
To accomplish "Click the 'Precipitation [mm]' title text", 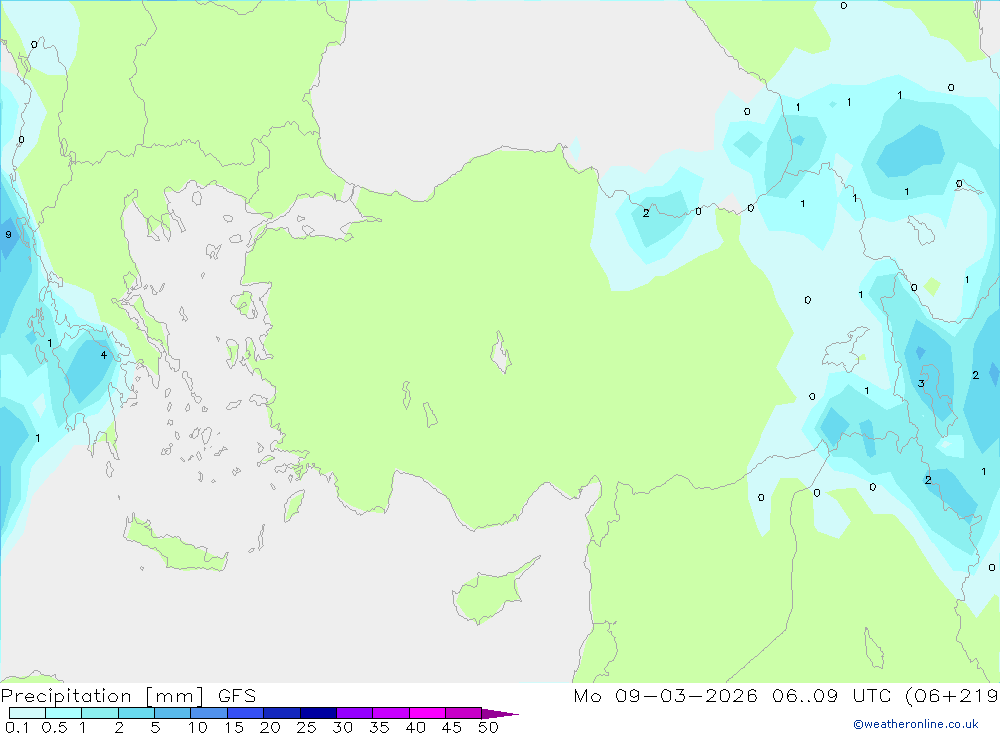I will pyautogui.click(x=103, y=695).
